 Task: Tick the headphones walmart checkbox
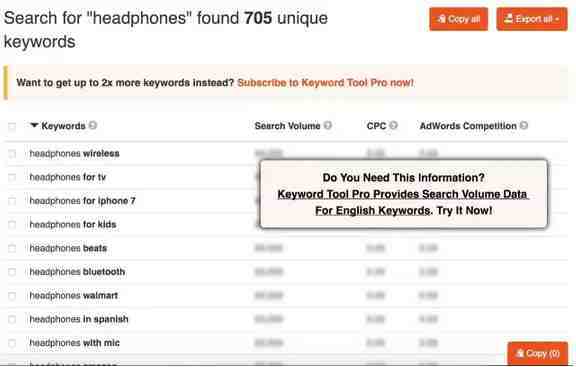pos(12,296)
